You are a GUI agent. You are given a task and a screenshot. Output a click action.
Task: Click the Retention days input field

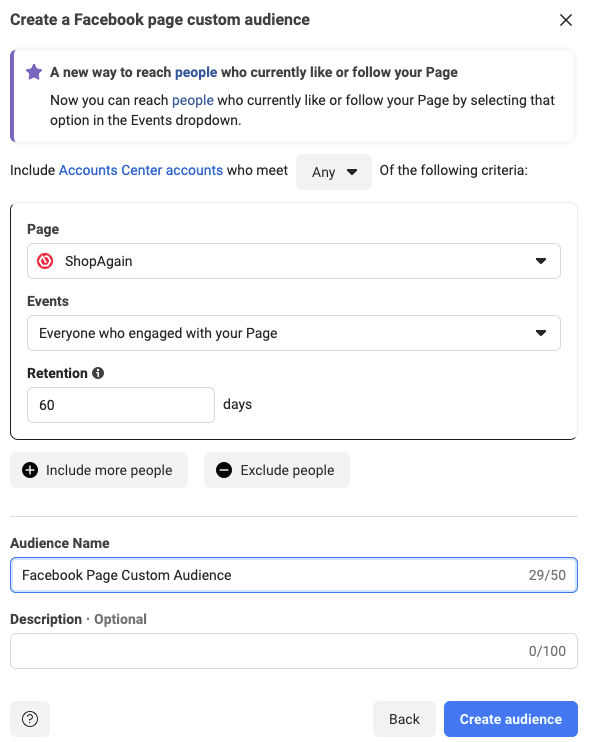tap(121, 405)
